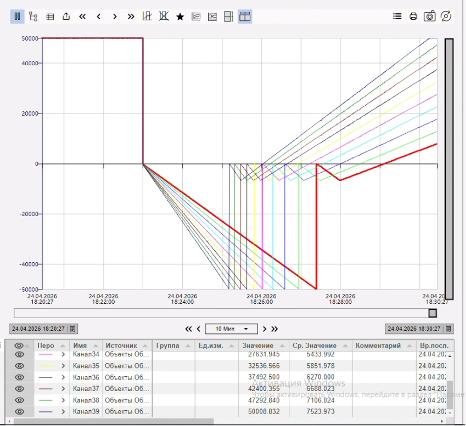Toggle visibility eye for Канал35
466x426 pixels.
pos(19,366)
